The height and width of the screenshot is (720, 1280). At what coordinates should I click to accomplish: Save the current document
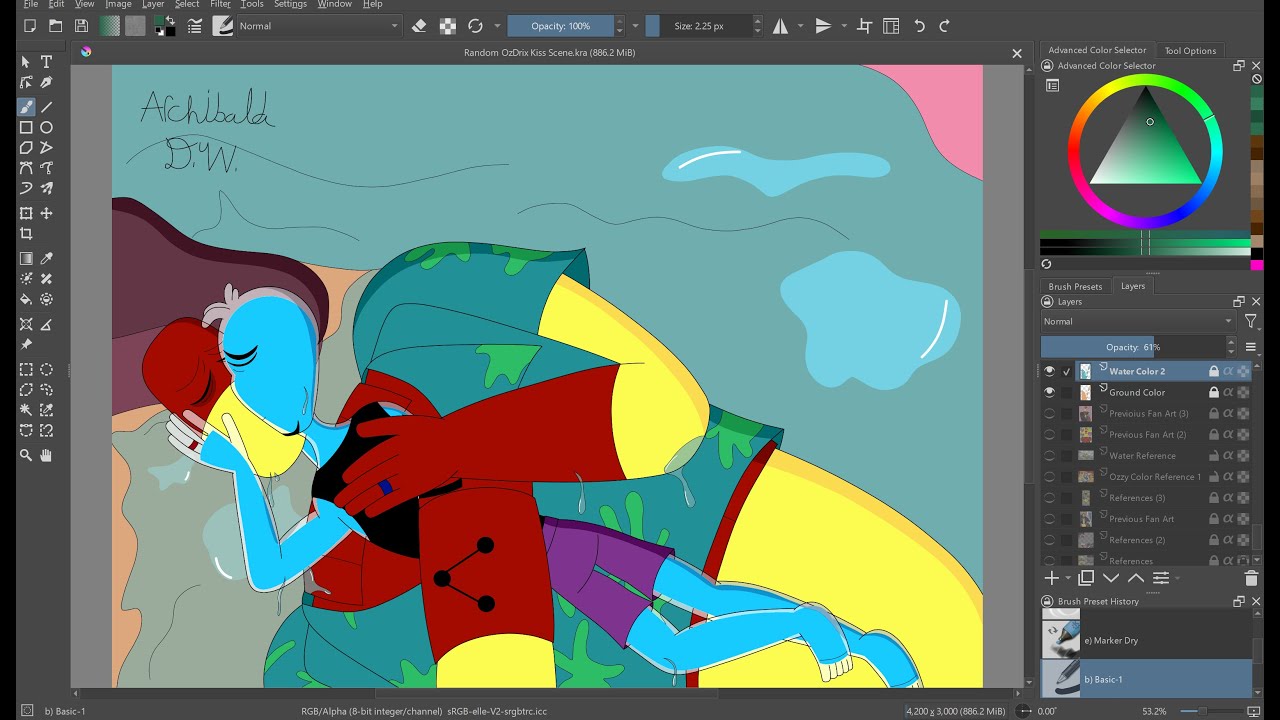(x=82, y=26)
